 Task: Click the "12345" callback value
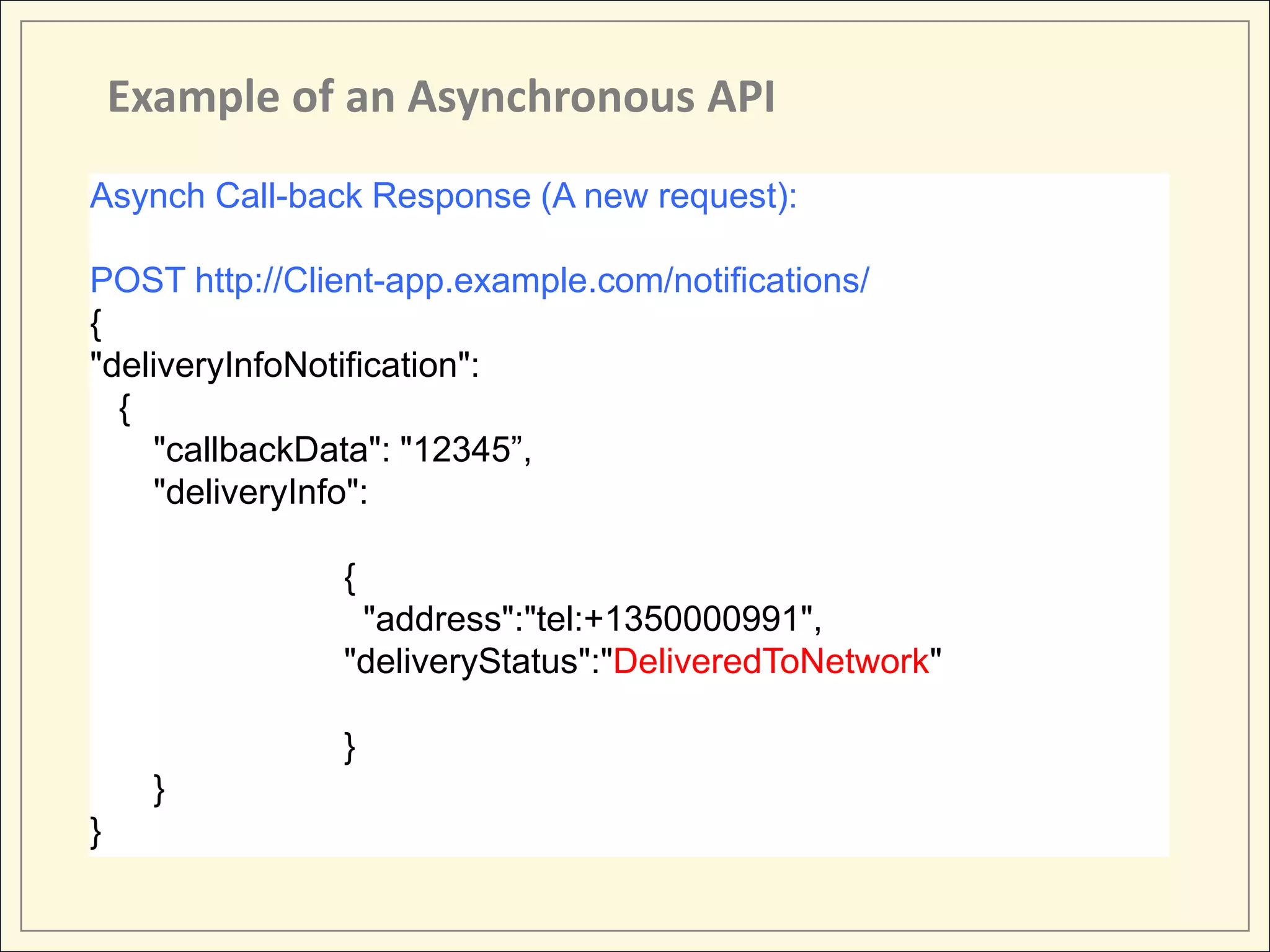462,450
